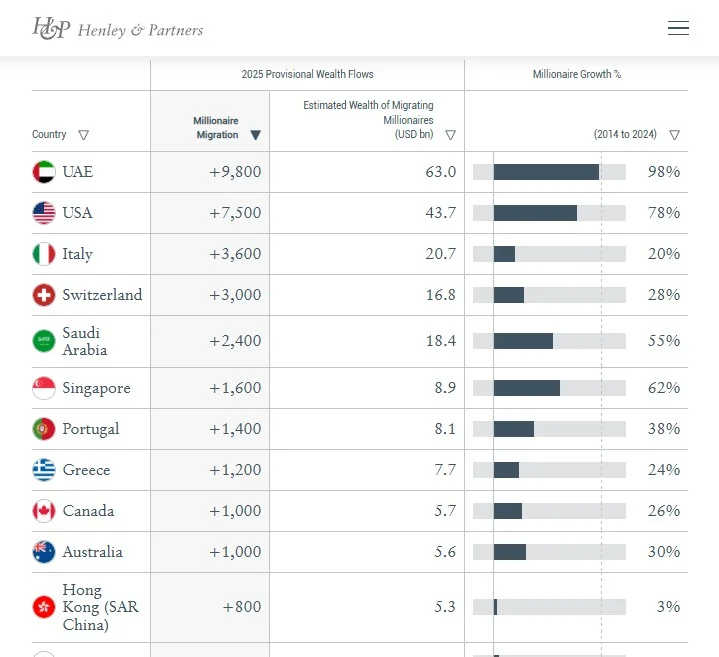Image resolution: width=719 pixels, height=657 pixels.
Task: Click the Millionaire Growth % header
Action: click(577, 75)
